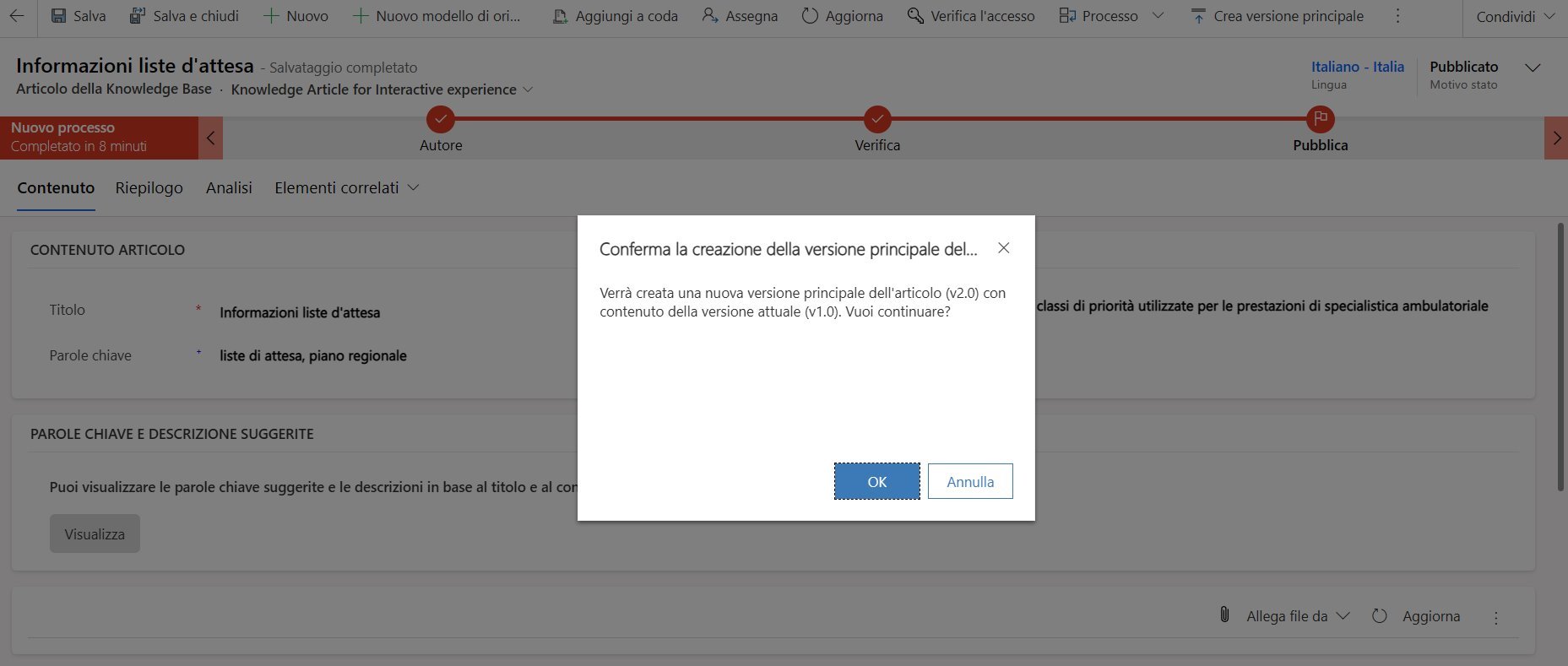This screenshot has width=1568, height=666.
Task: Click the Titolo field value
Action: point(300,312)
